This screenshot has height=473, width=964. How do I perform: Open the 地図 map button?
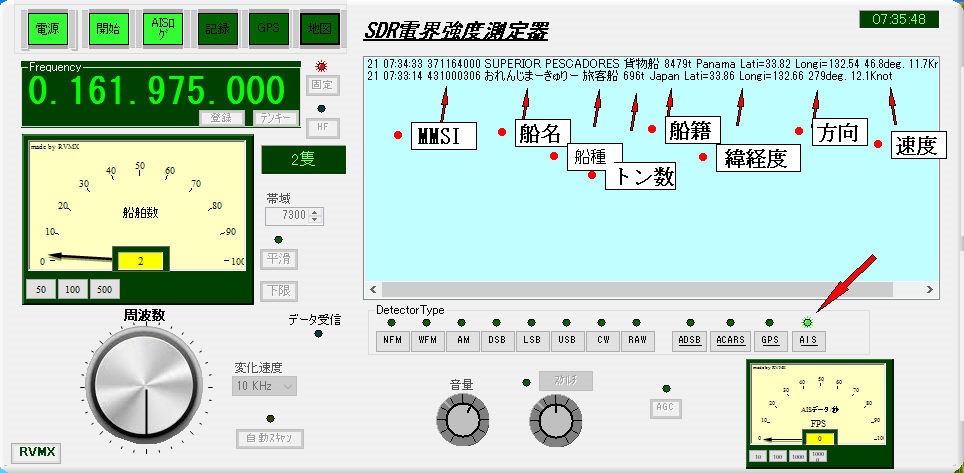pos(320,29)
